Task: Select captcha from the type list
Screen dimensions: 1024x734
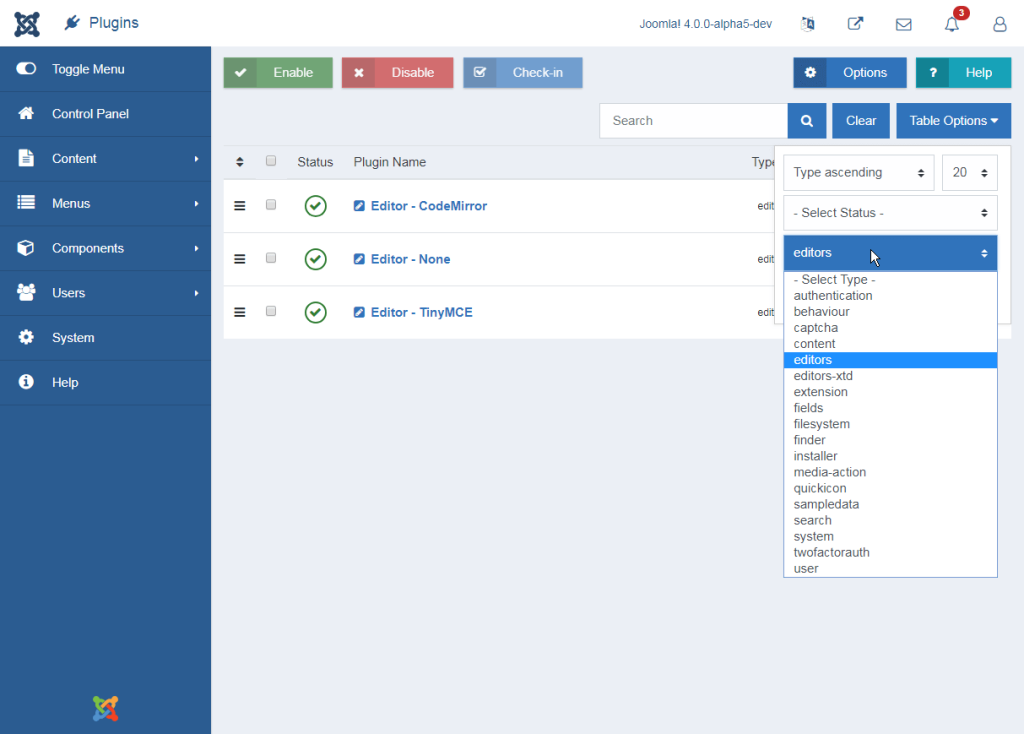Action: point(890,328)
